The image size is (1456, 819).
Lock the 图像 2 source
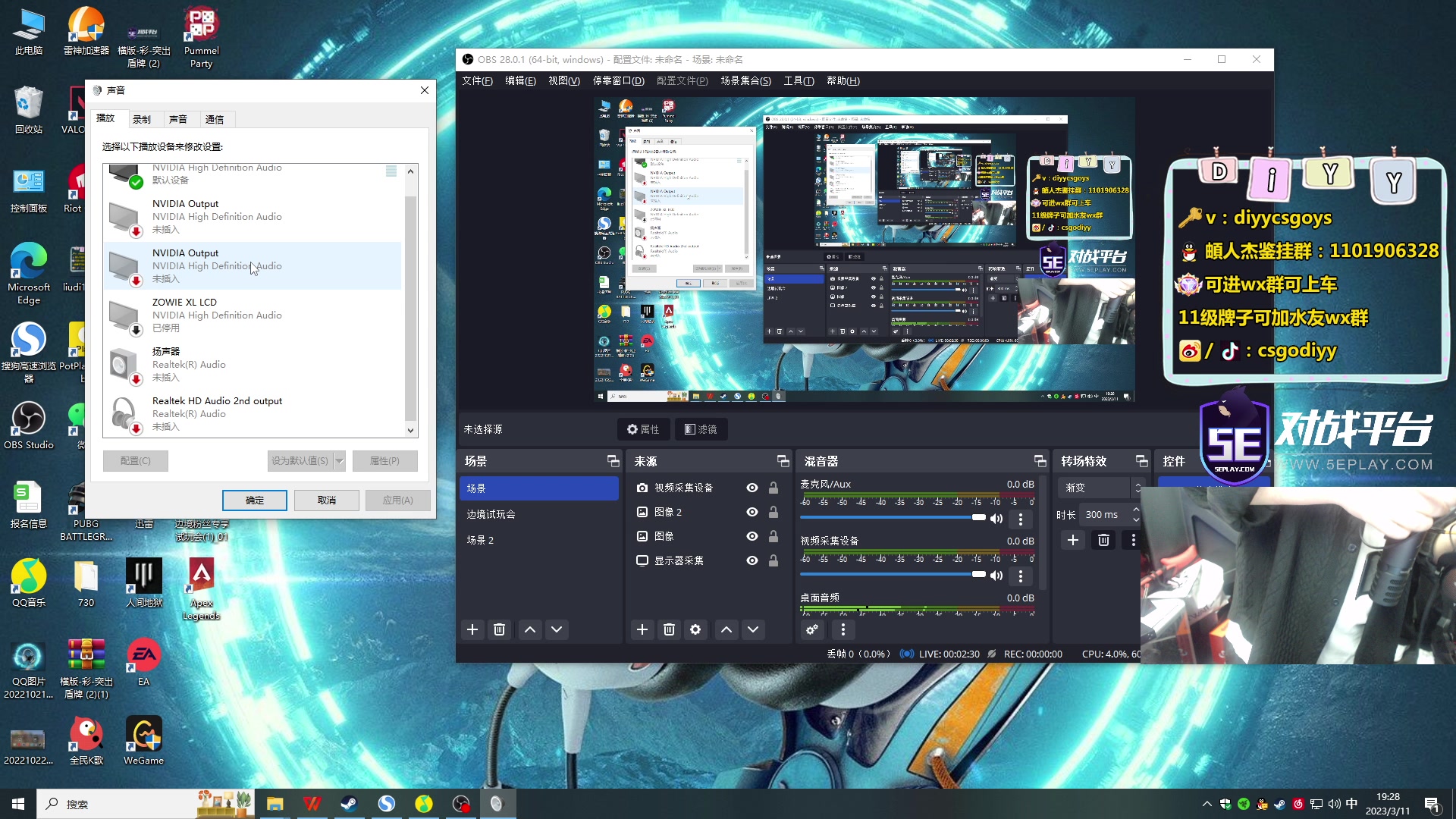[x=773, y=512]
